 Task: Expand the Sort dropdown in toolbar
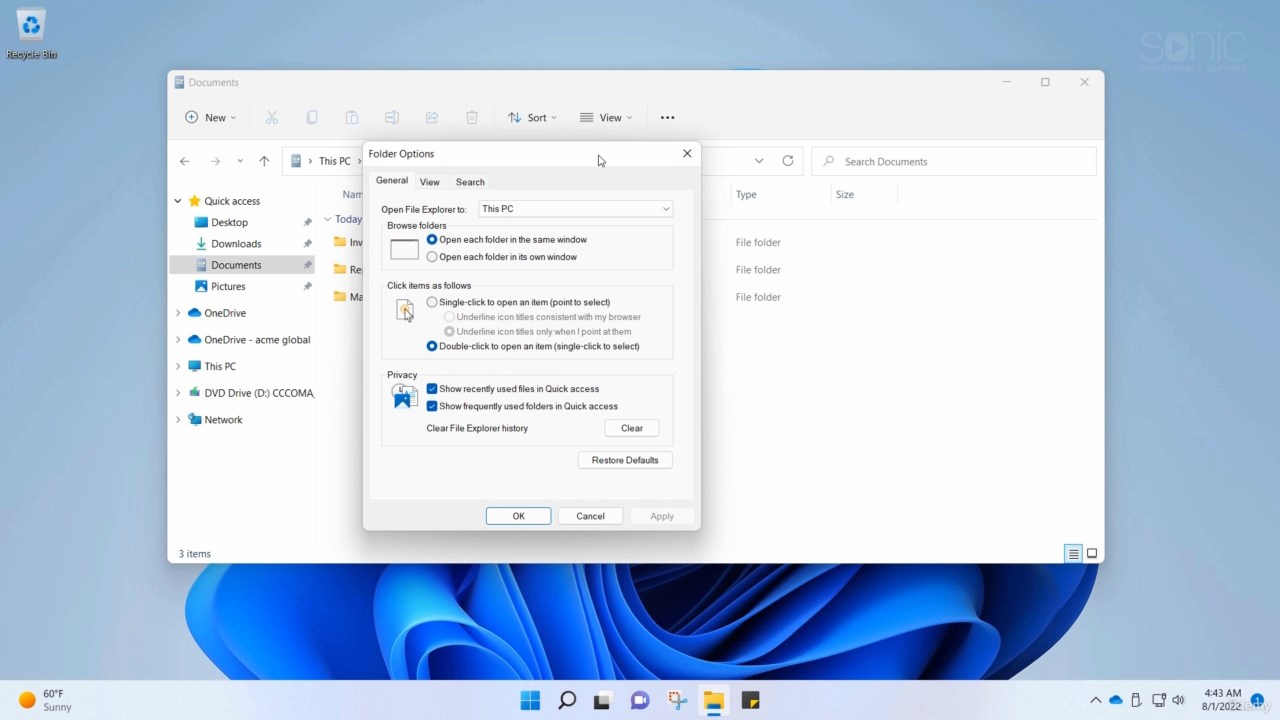point(532,118)
